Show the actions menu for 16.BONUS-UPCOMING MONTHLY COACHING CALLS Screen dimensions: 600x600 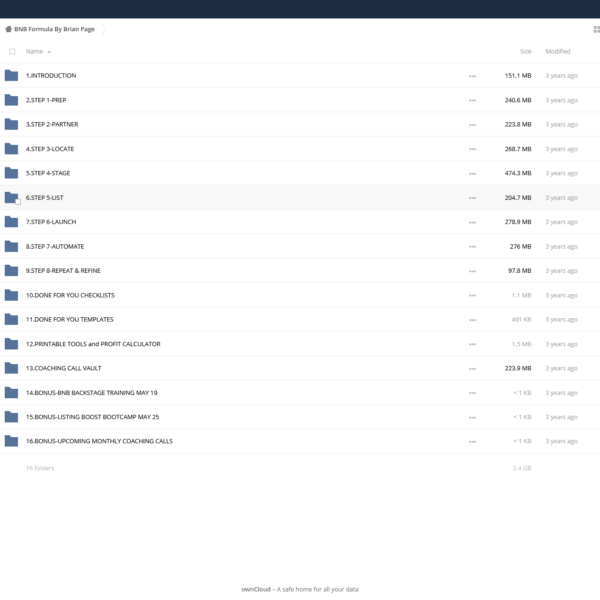pyautogui.click(x=473, y=442)
